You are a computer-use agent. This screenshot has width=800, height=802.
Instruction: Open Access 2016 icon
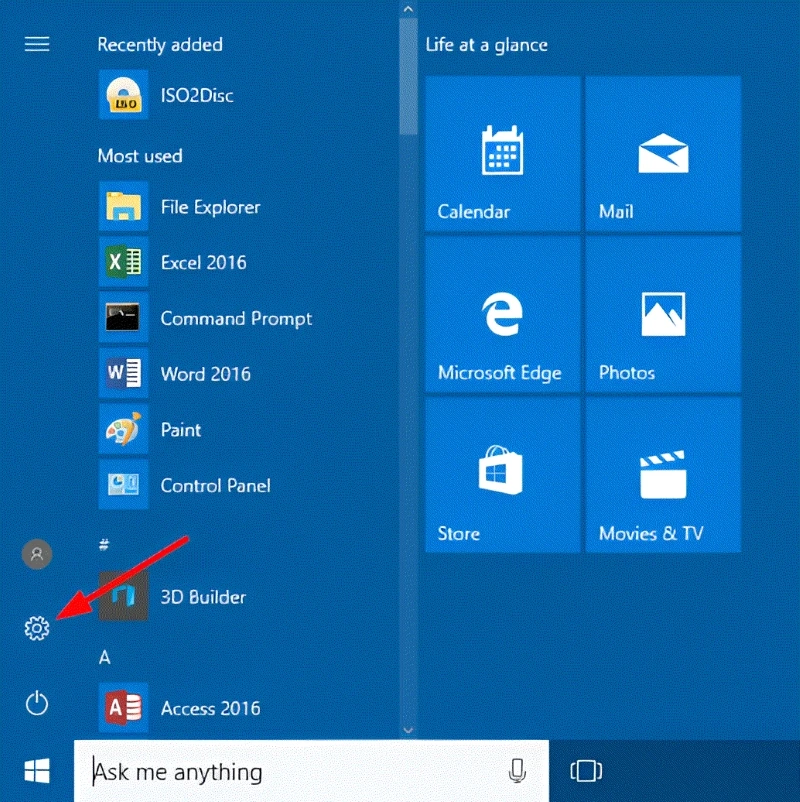[x=123, y=708]
